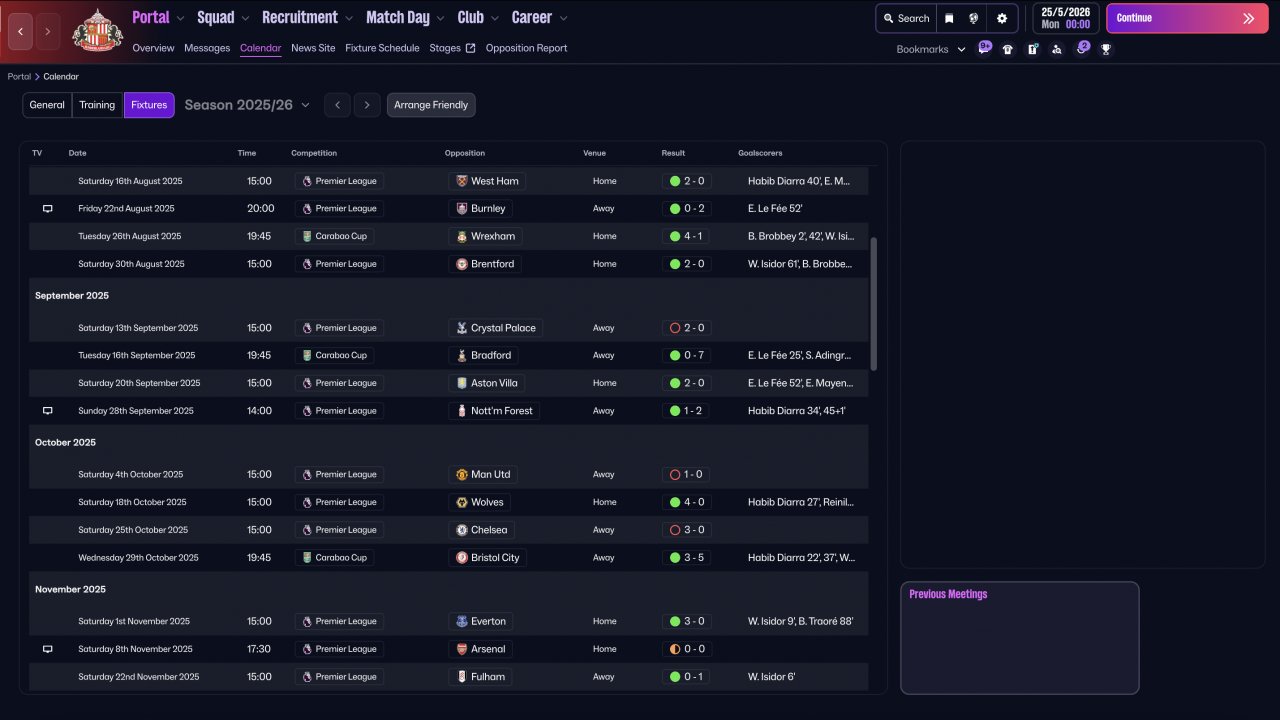Sort fixtures by the Date column header
Viewport: 1280px width, 720px height.
(x=78, y=153)
